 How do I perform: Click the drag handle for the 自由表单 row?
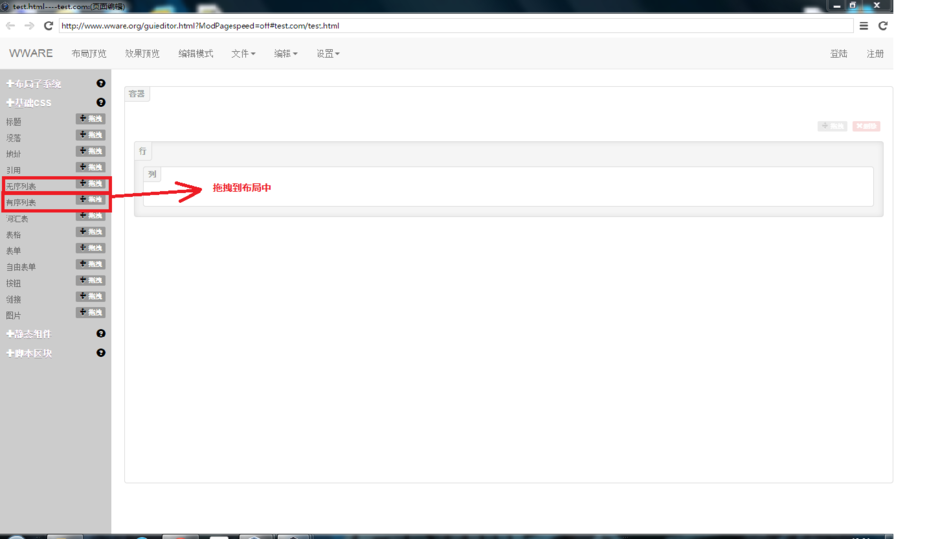(x=90, y=264)
